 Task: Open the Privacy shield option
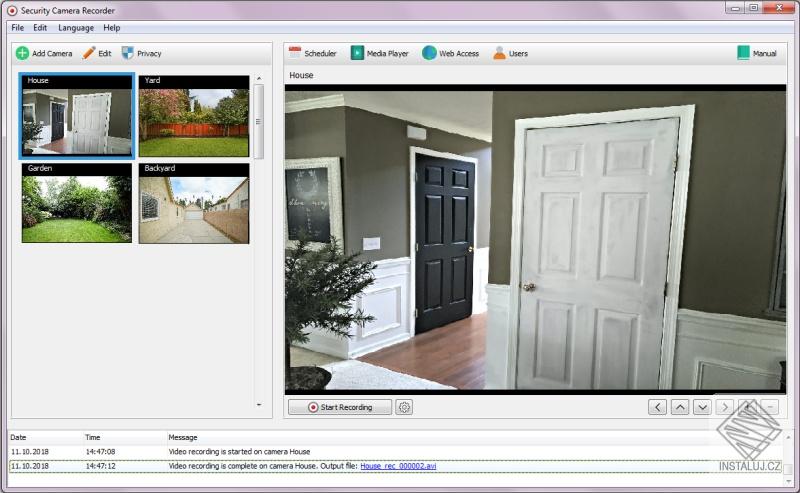coord(141,53)
